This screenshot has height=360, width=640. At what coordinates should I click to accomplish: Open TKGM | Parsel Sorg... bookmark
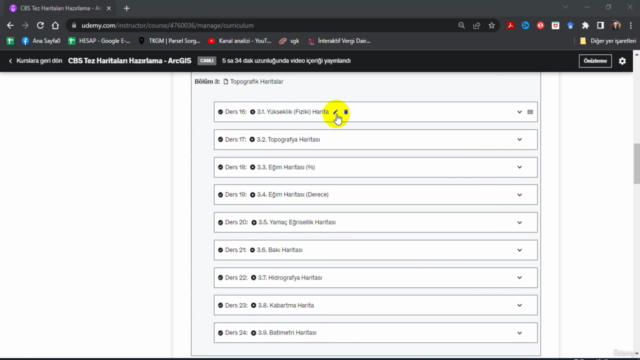[169, 41]
